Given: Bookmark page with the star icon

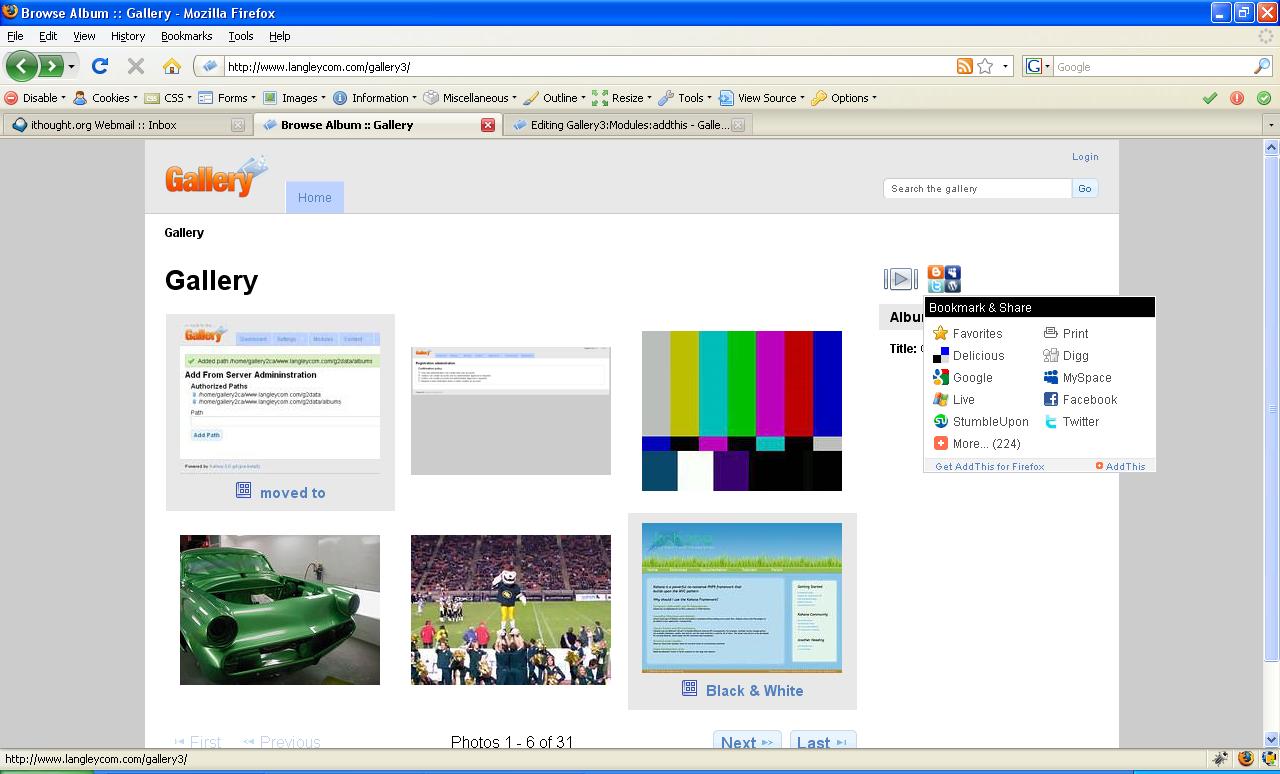Looking at the screenshot, I should [x=985, y=66].
